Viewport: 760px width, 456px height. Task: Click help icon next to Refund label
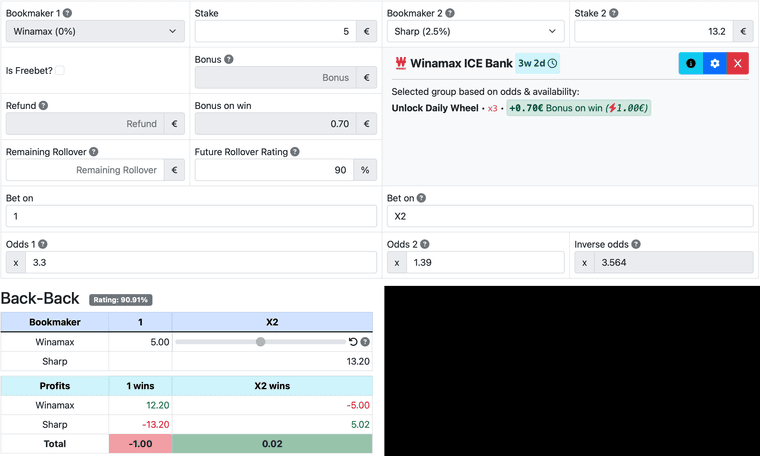[x=43, y=105]
